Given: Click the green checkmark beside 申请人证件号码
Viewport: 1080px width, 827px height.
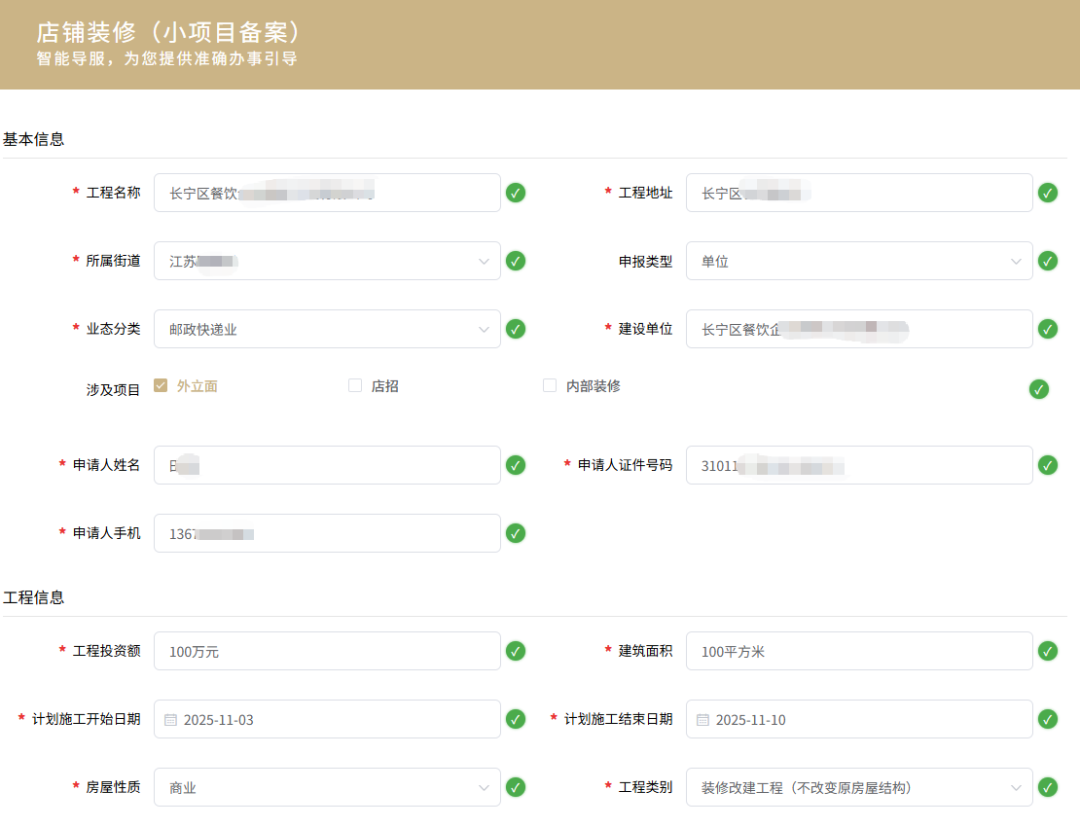Looking at the screenshot, I should click(x=1047, y=465).
